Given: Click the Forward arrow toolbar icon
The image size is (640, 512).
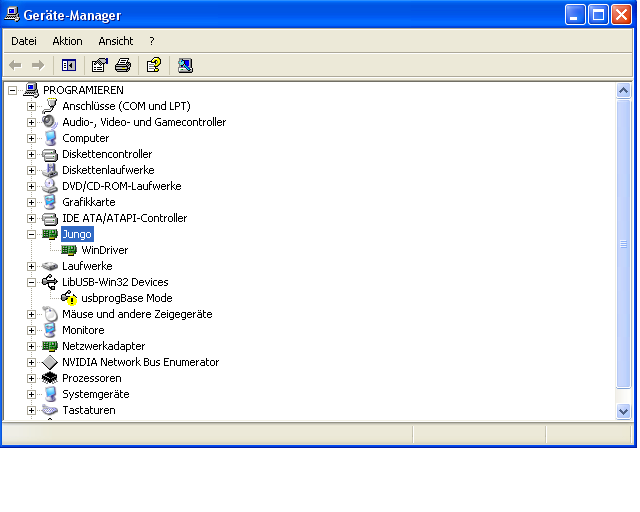Looking at the screenshot, I should pos(38,65).
